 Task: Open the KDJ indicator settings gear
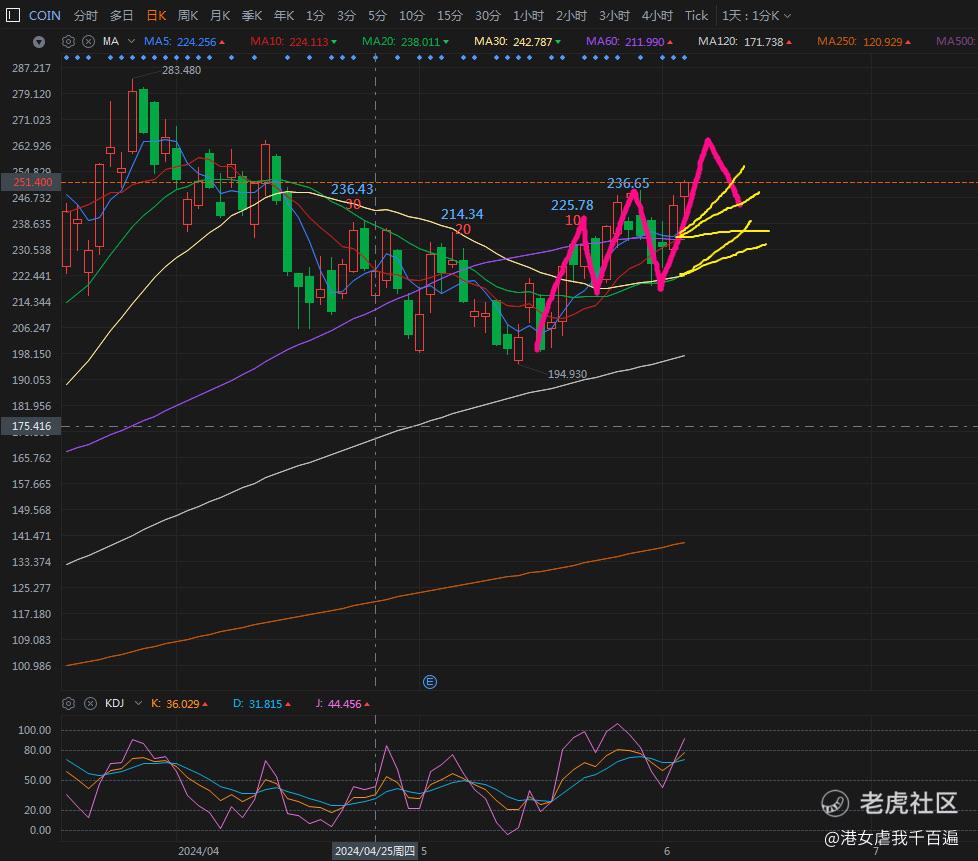point(69,704)
